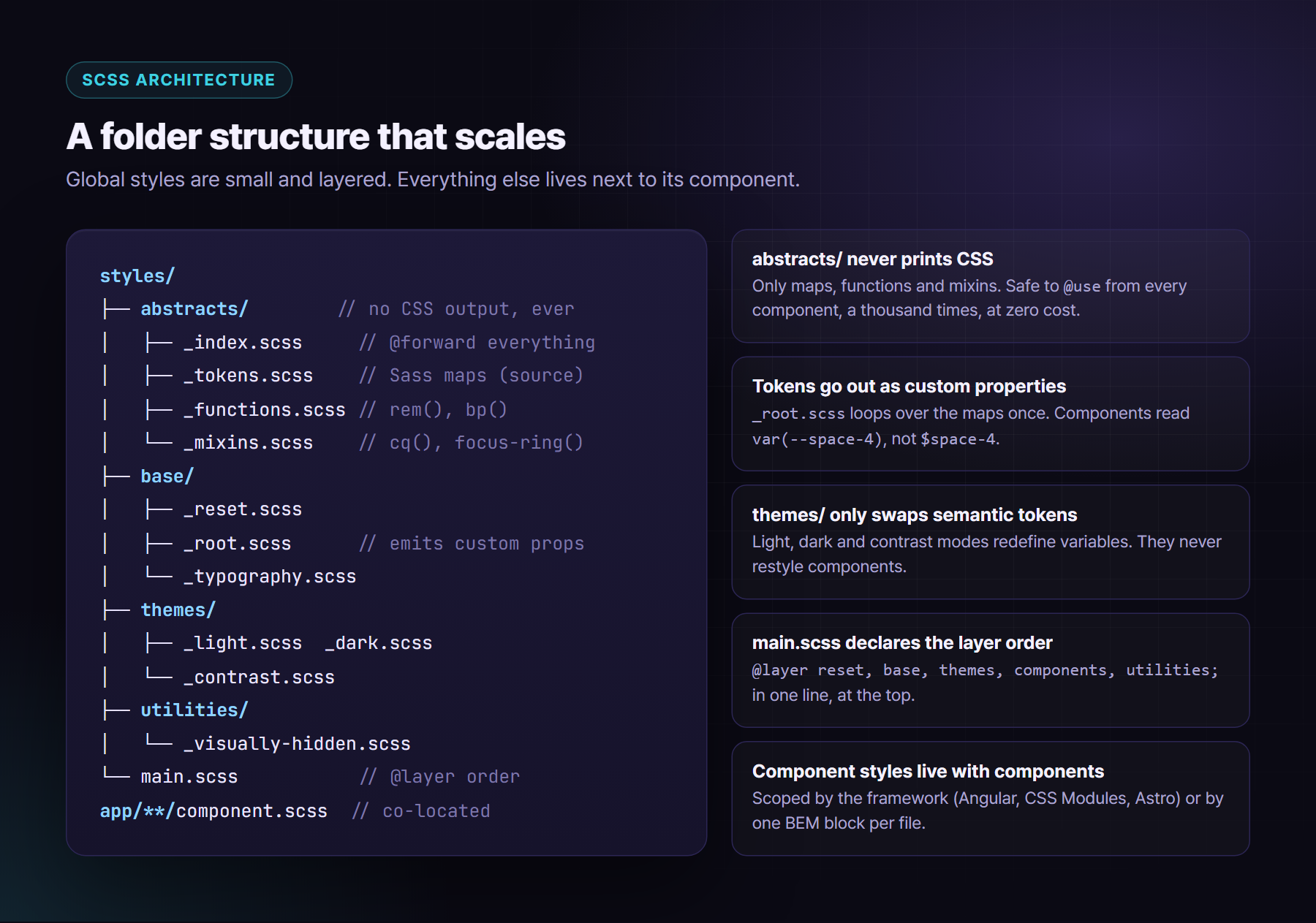Select the heading 'A folder structure that scales'
Screen dimensions: 1316x923
click(316, 137)
